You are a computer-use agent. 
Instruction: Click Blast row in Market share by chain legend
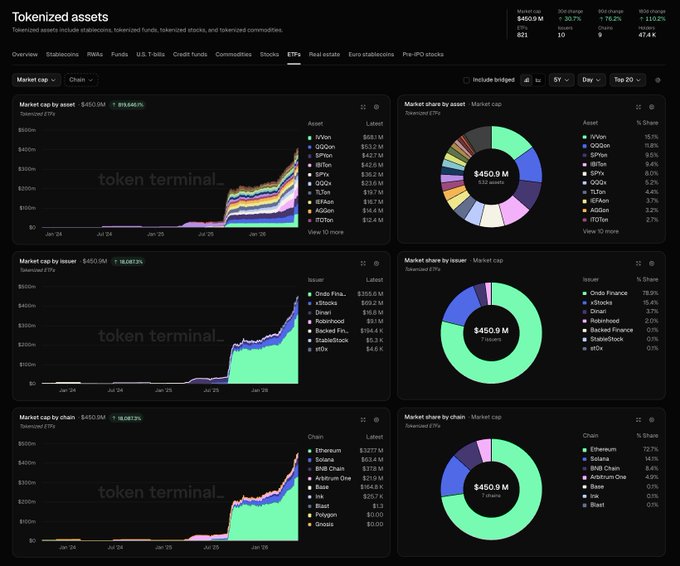(x=620, y=505)
